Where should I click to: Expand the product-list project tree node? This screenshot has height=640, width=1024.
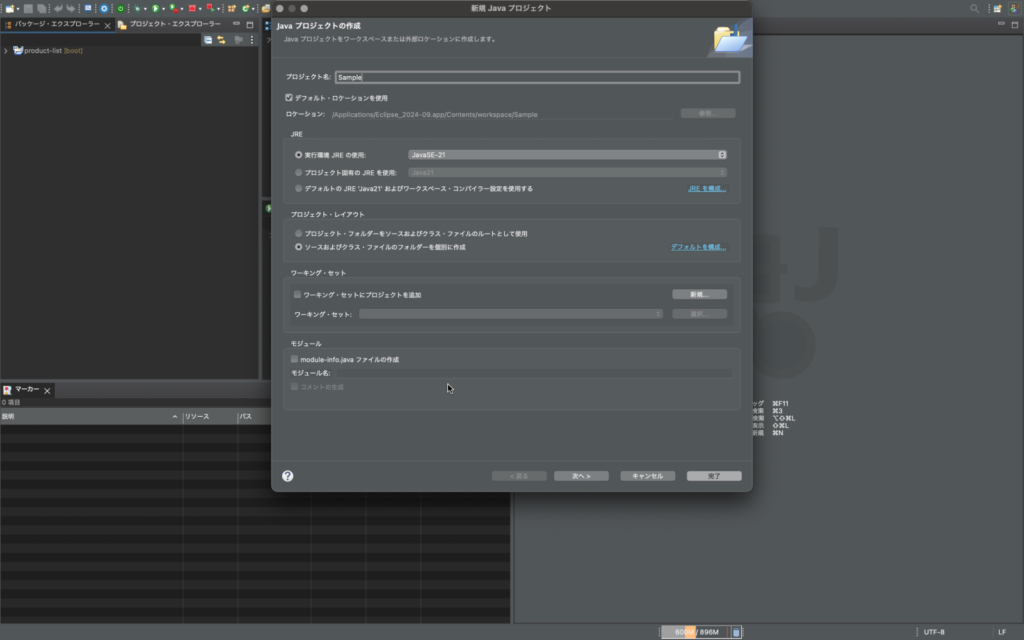click(6, 51)
